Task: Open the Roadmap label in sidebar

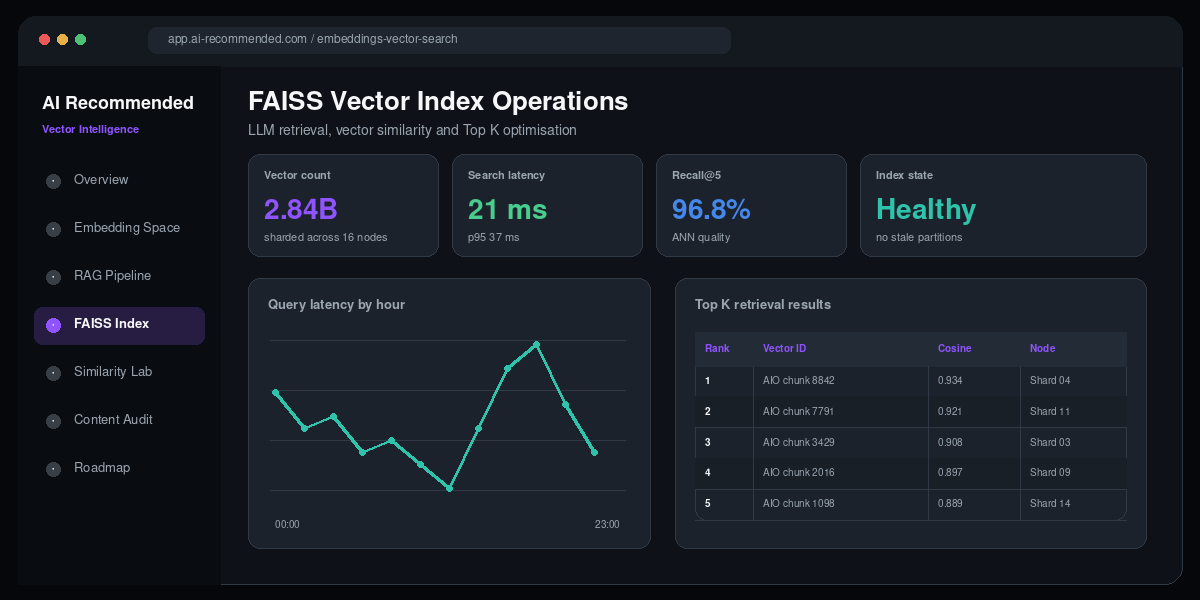Action: click(102, 468)
